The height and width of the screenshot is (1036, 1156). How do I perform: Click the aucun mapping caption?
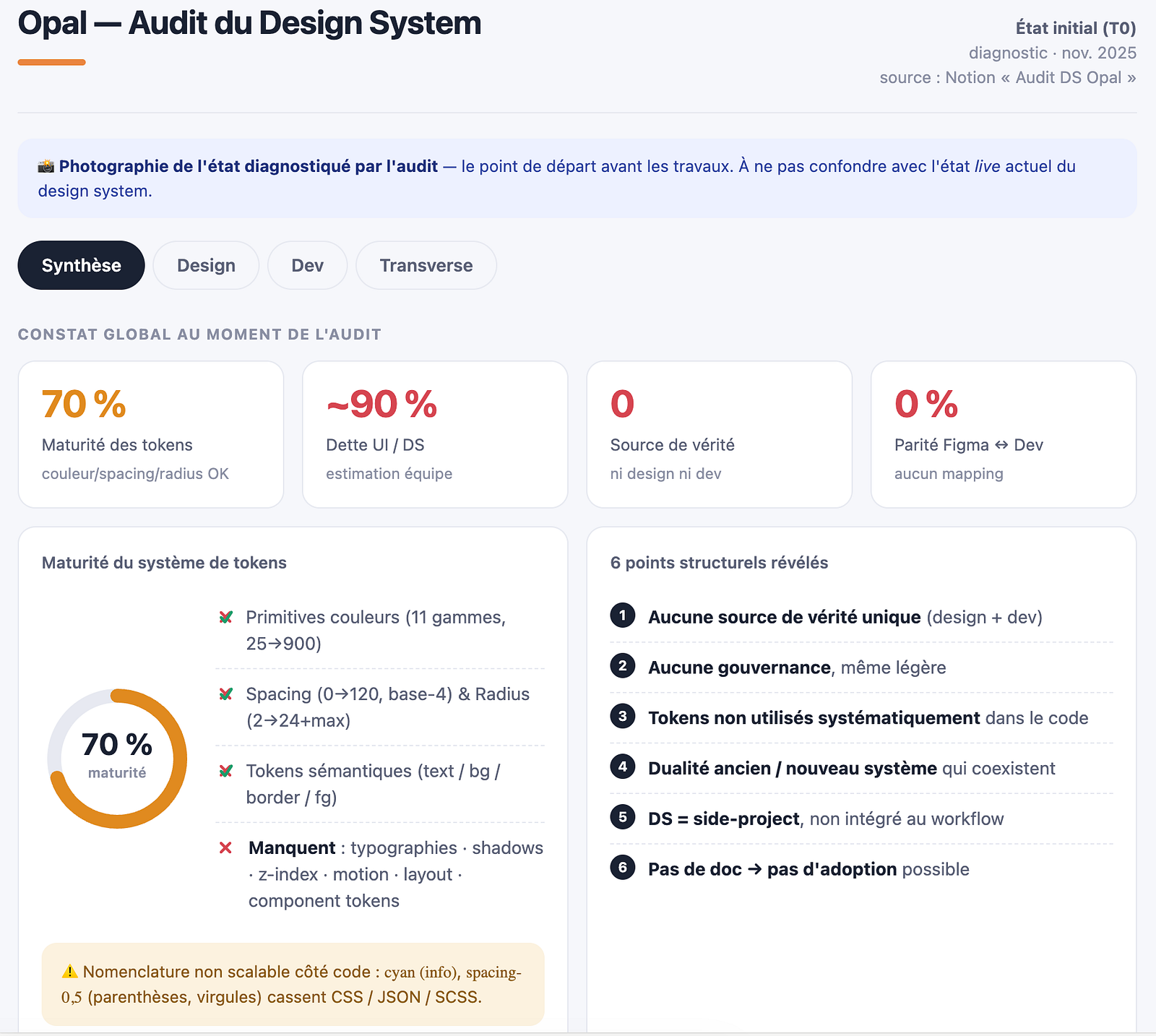tap(949, 474)
